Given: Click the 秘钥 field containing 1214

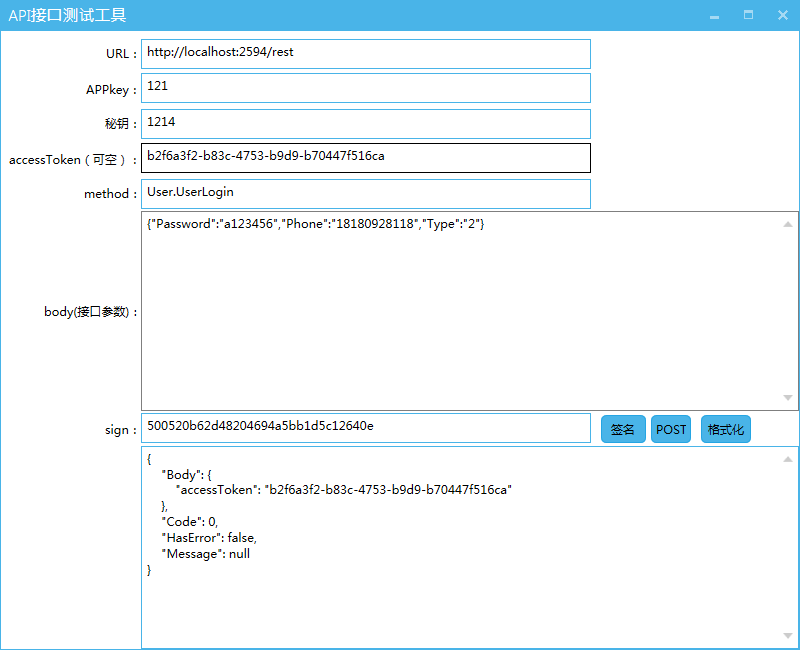Looking at the screenshot, I should 365,123.
